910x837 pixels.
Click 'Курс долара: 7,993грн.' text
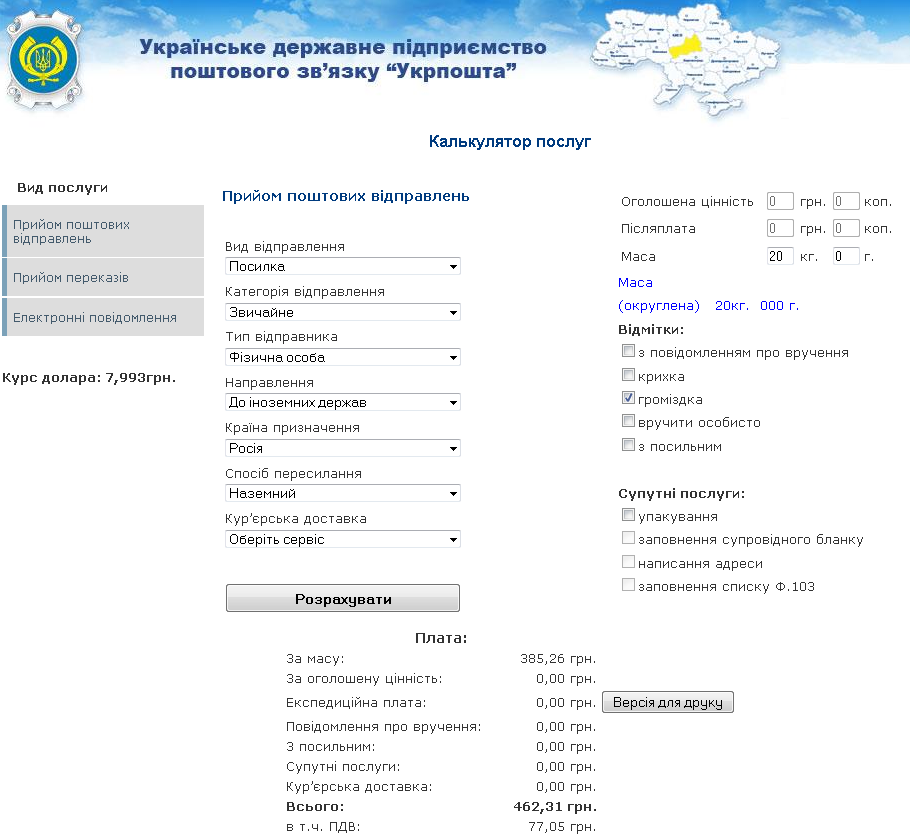tap(89, 378)
